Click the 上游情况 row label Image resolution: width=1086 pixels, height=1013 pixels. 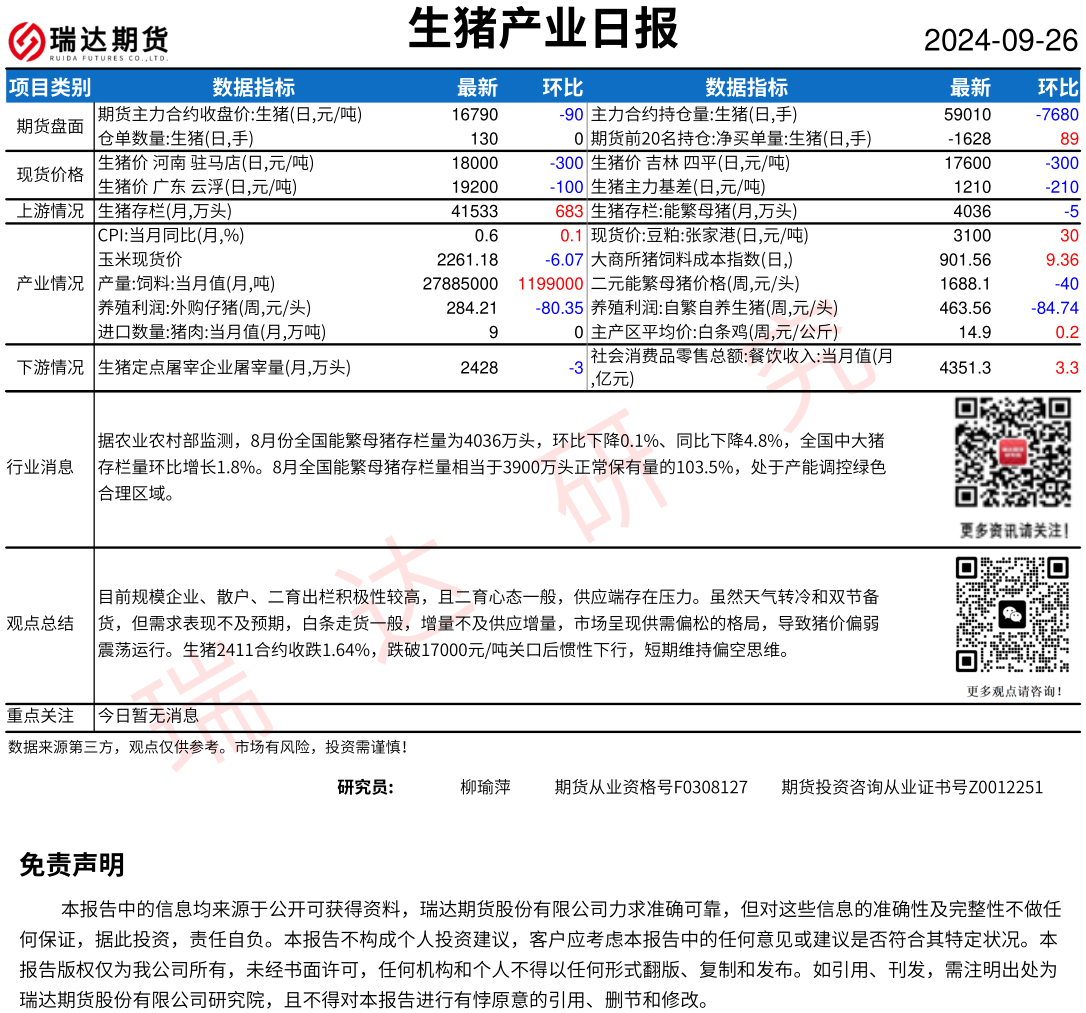[50, 211]
